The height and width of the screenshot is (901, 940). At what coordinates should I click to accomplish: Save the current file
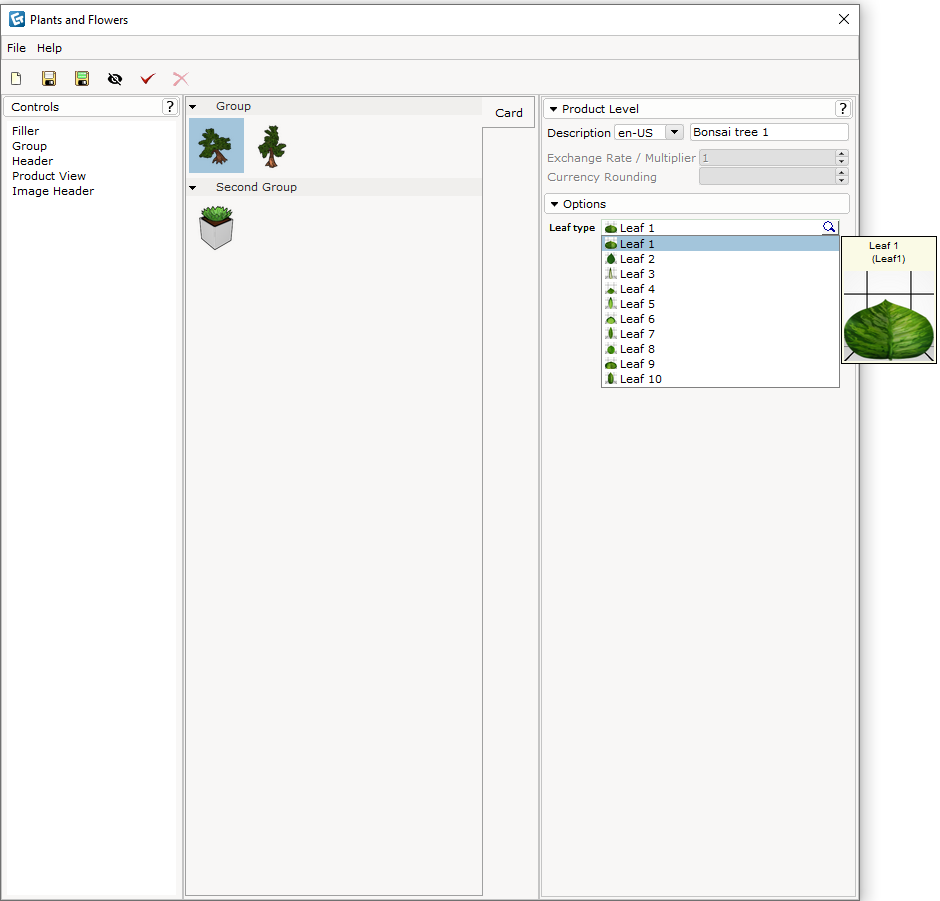[49, 78]
